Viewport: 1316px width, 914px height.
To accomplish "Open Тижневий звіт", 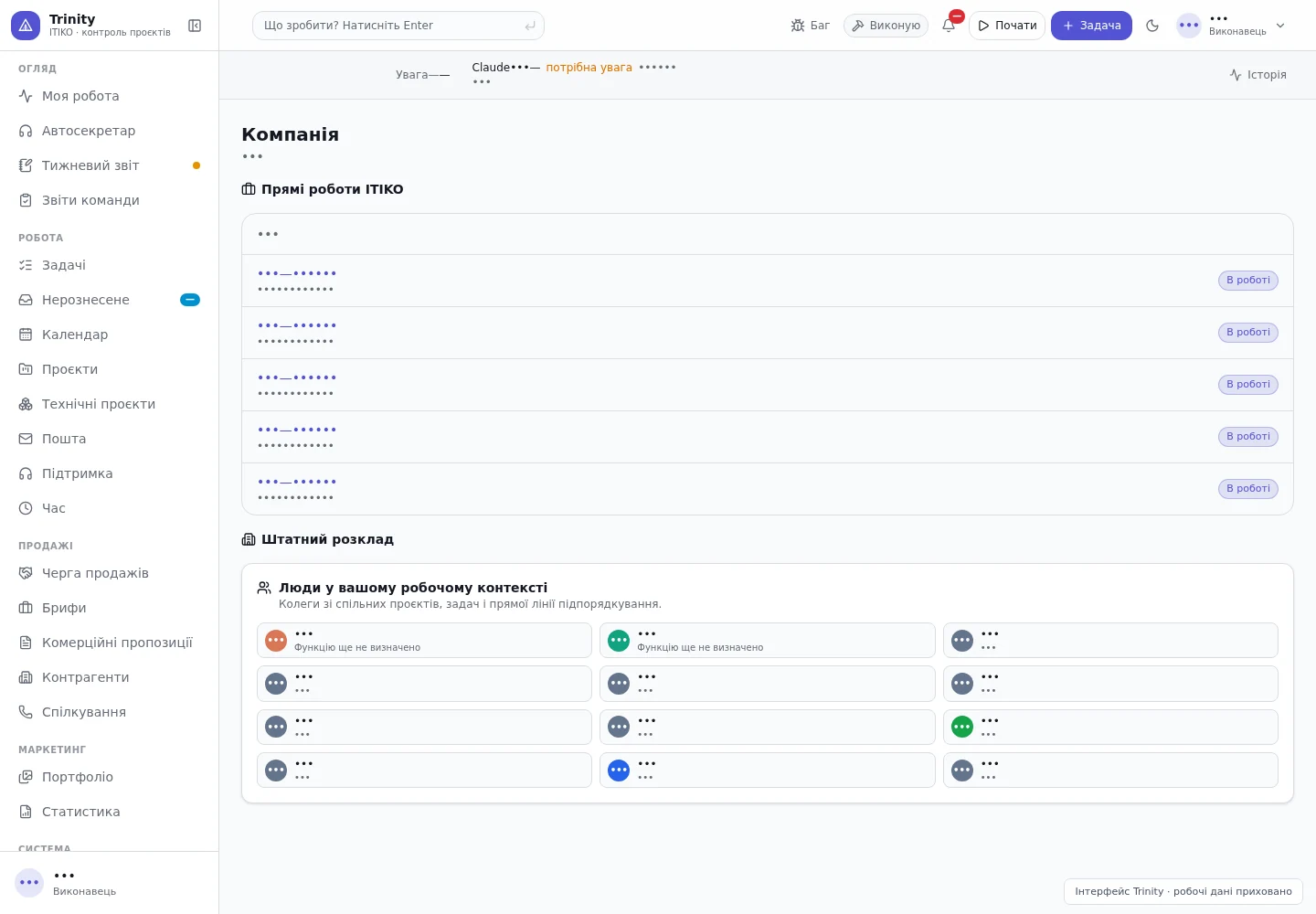I will pos(110,165).
